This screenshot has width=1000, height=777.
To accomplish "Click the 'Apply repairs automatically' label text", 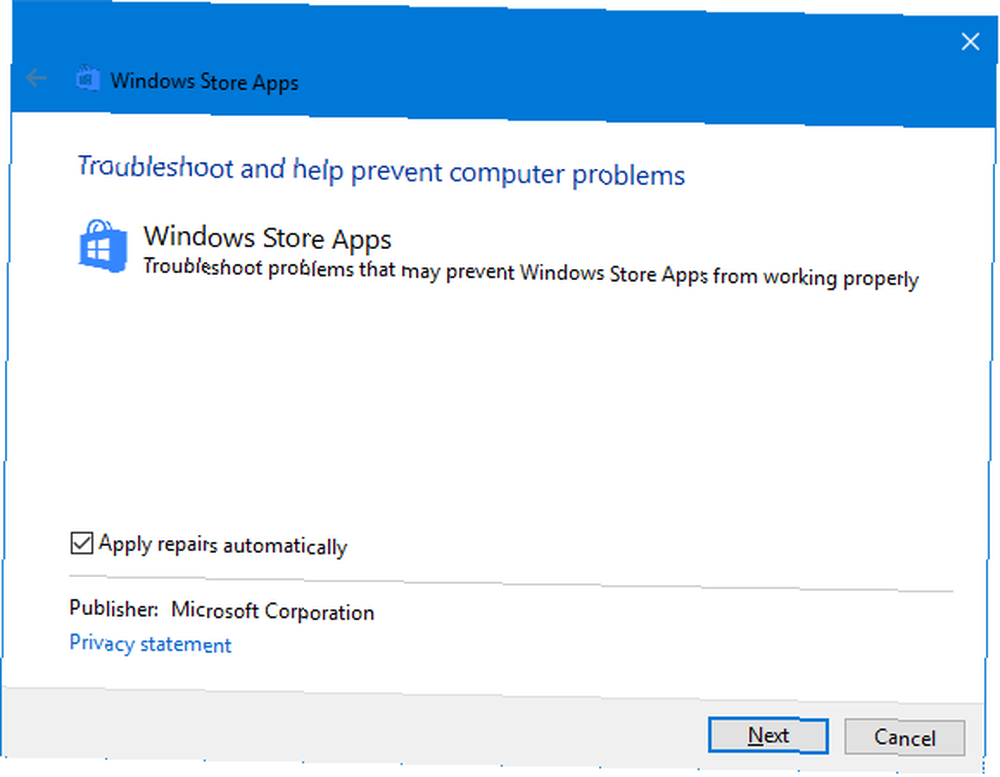I will tap(223, 545).
